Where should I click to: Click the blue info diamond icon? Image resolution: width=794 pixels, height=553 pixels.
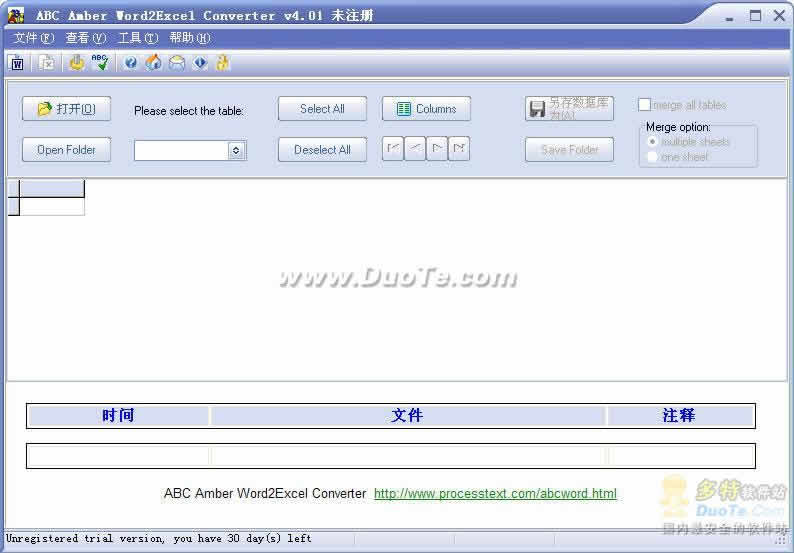pyautogui.click(x=200, y=63)
